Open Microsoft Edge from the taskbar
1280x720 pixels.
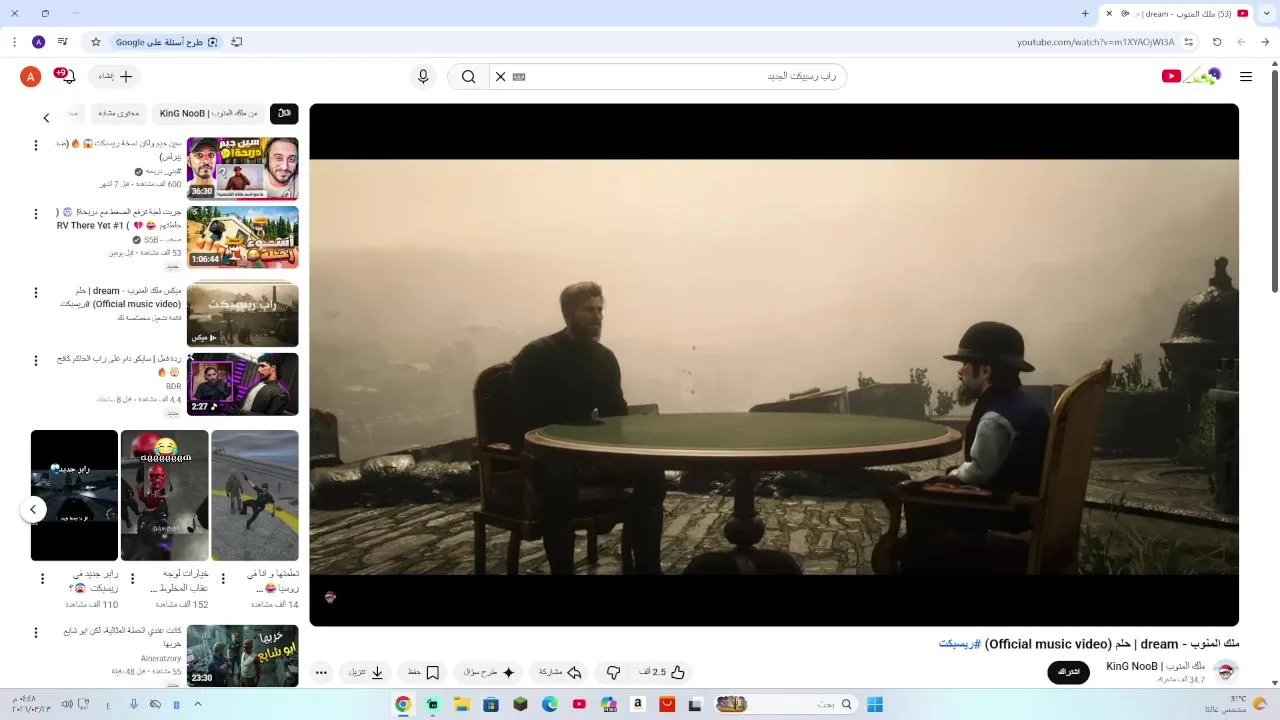tap(549, 704)
